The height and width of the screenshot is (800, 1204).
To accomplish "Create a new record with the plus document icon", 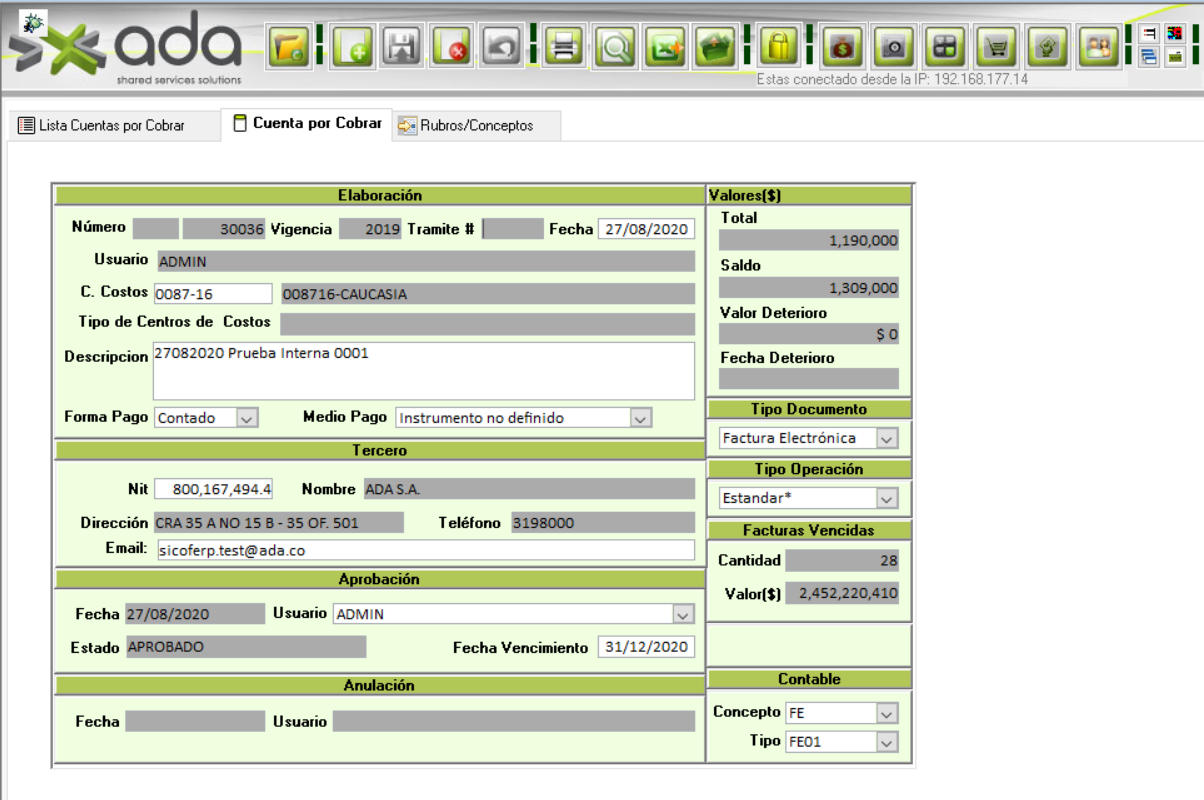I will (353, 47).
